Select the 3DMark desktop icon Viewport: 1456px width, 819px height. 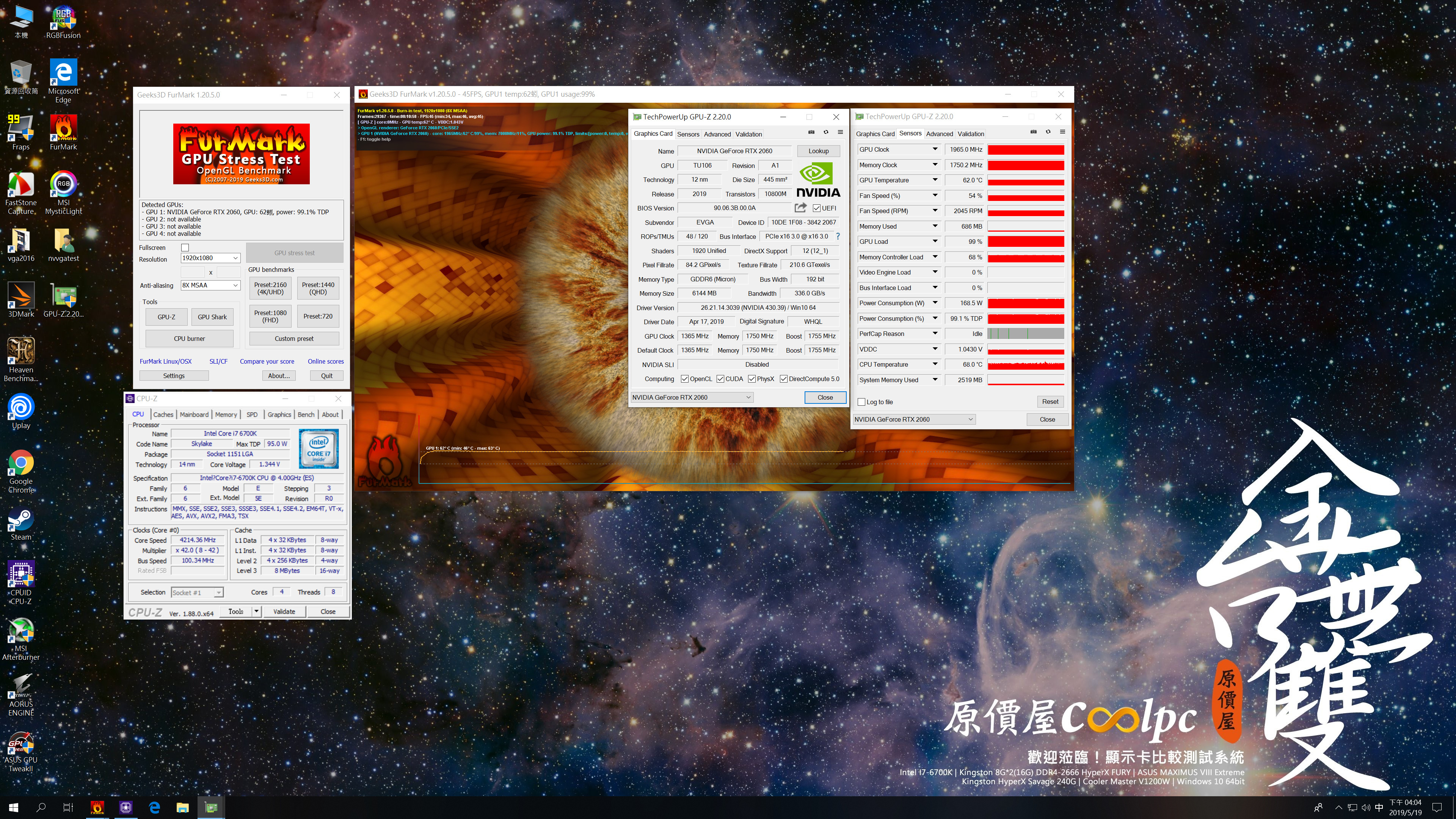pos(21,300)
